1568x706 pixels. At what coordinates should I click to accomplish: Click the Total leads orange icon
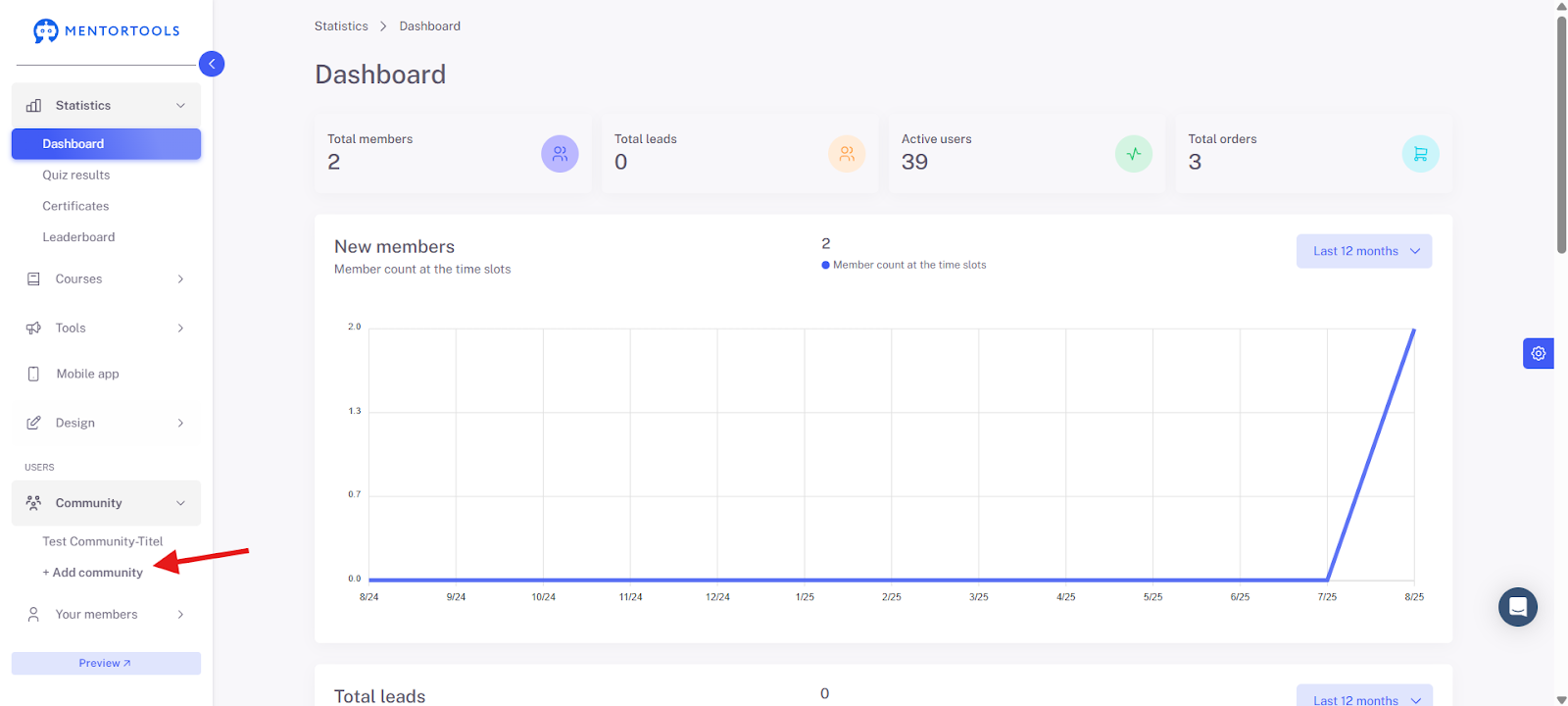[847, 154]
